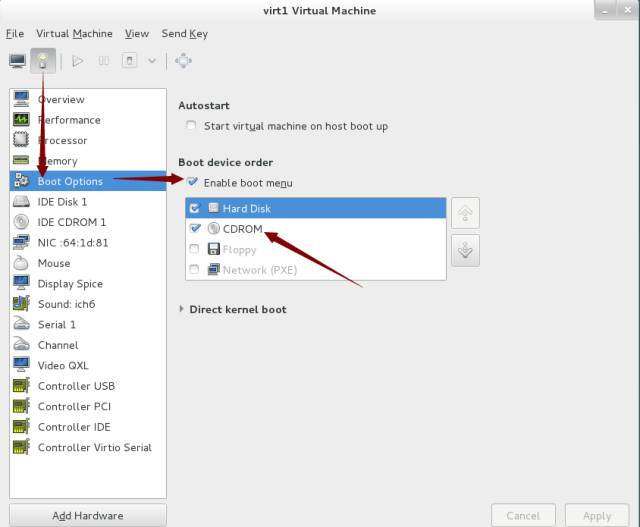Uncheck Hard Disk boot device

pos(195,208)
